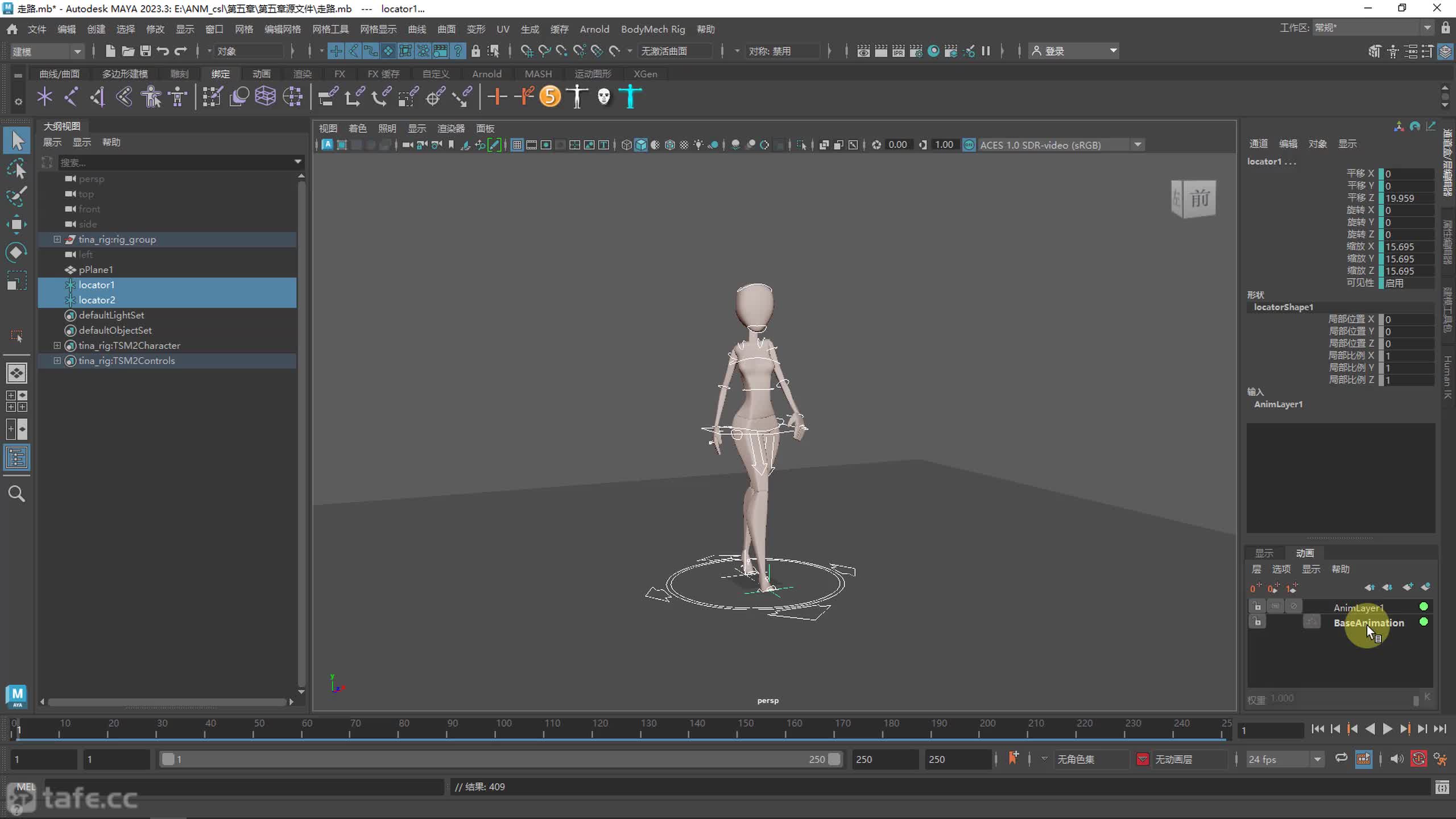The width and height of the screenshot is (1456, 819).
Task: Expand the tina_rig:rig_group node
Action: point(57,239)
